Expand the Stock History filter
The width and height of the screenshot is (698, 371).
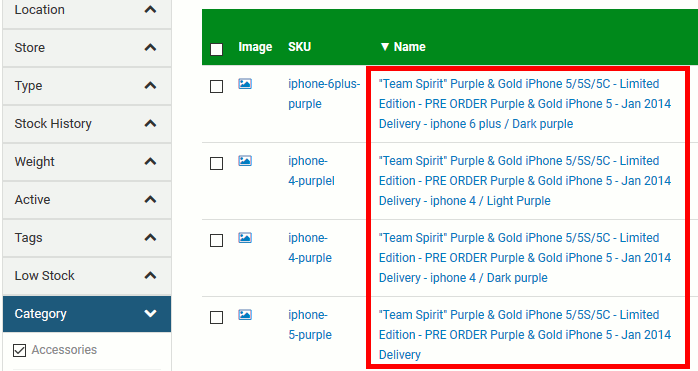point(87,123)
